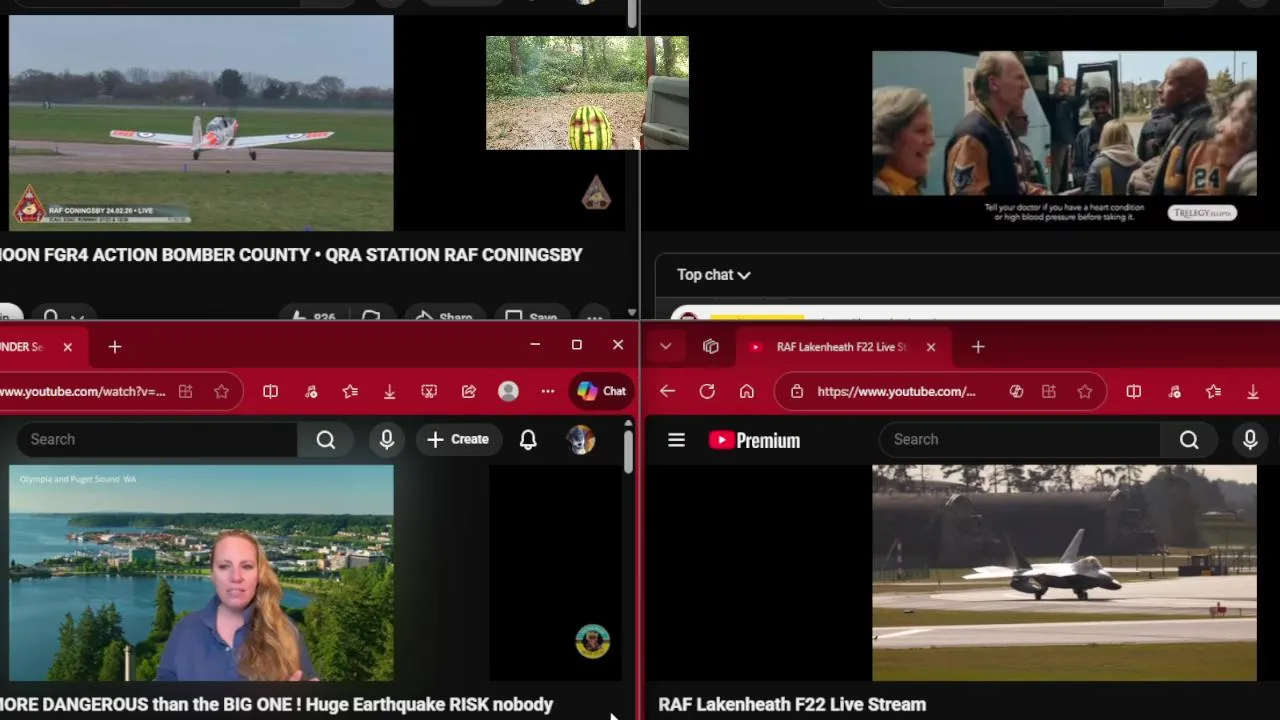This screenshot has height=720, width=1280.
Task: Focus the YouTube Search box in bottom-left window
Action: click(x=157, y=439)
